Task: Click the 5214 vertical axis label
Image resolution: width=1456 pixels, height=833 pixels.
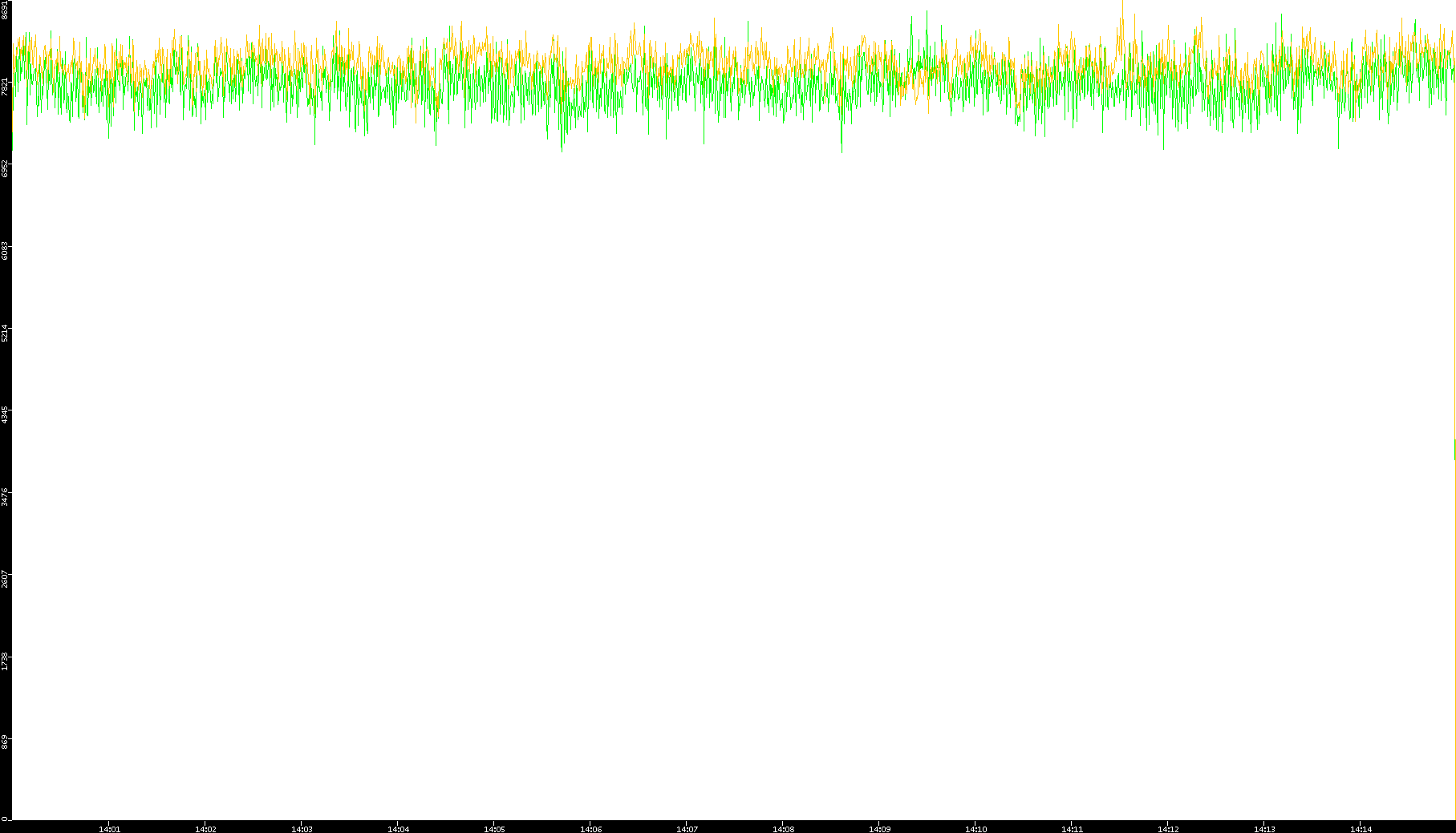Action: tap(5, 333)
